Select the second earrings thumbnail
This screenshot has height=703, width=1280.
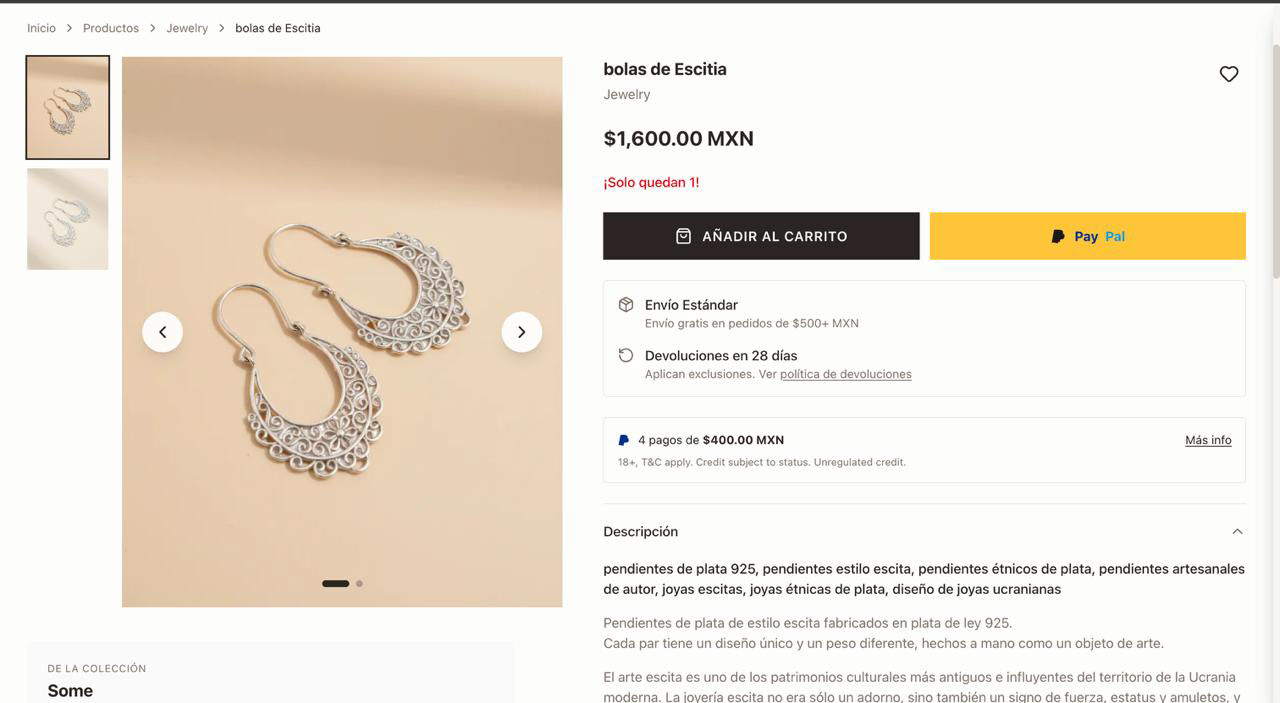point(68,219)
